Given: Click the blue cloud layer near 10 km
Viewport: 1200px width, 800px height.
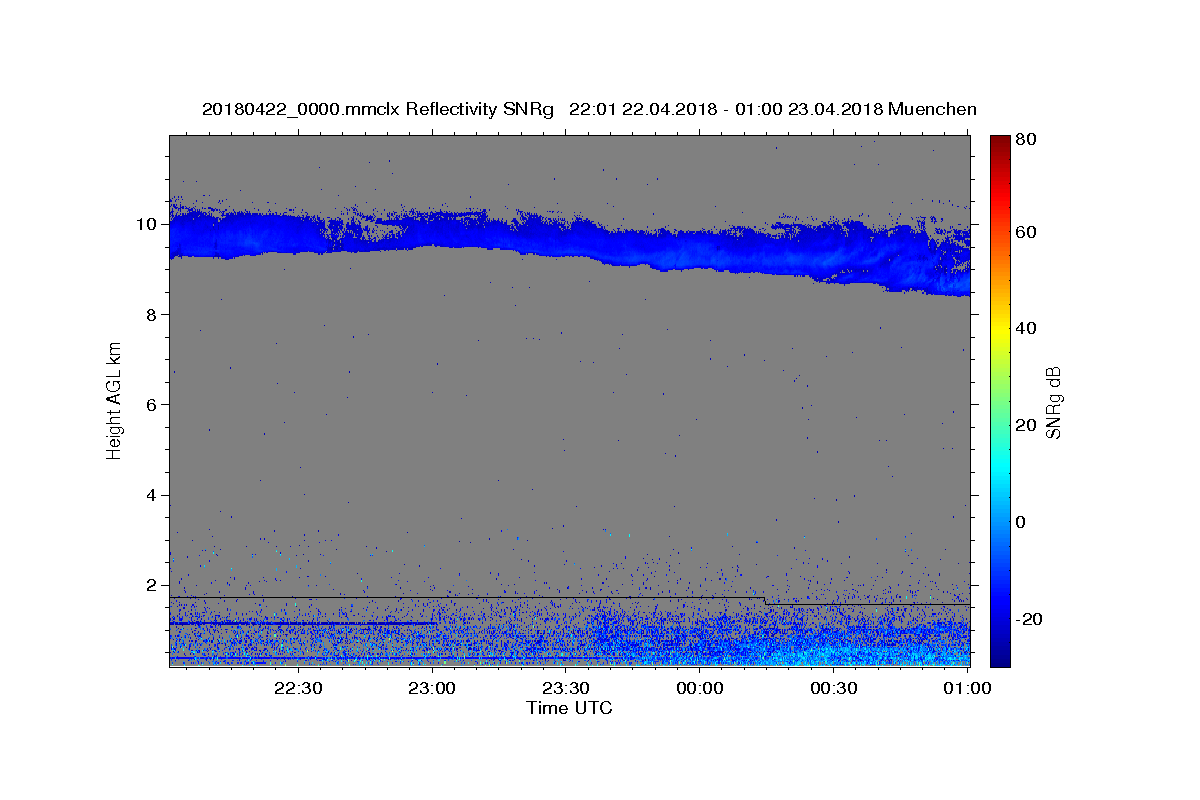Looking at the screenshot, I should click(570, 245).
